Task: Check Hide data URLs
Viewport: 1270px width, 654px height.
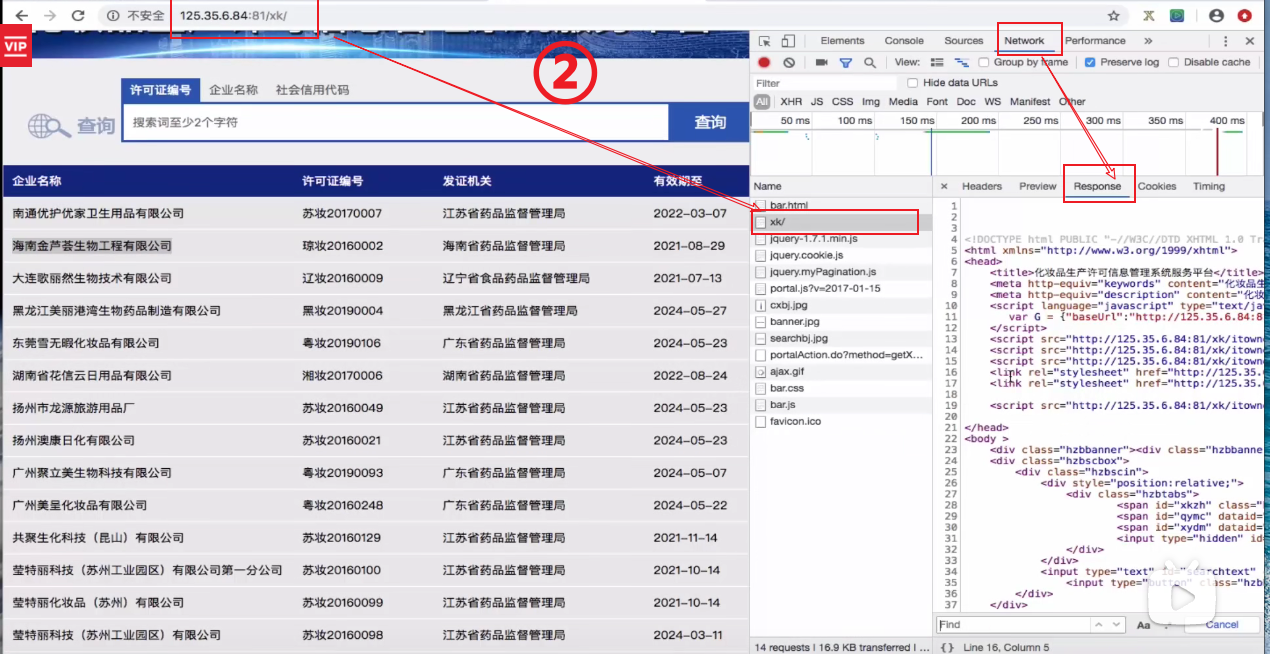Action: (x=913, y=83)
